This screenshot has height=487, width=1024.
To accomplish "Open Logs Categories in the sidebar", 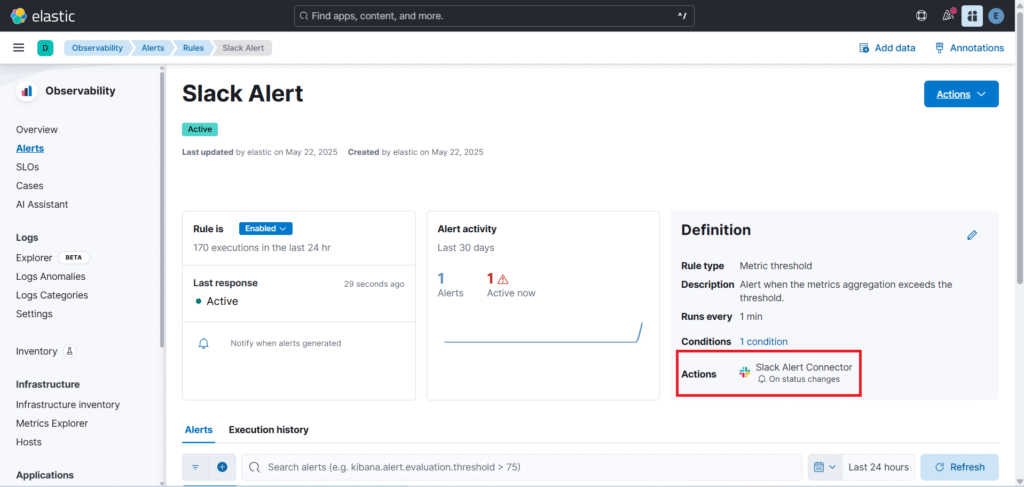I will tap(52, 295).
